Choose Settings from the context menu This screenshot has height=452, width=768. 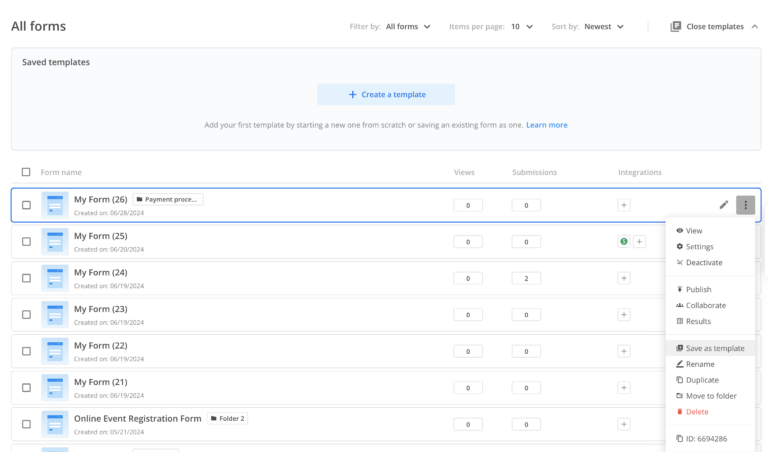point(710,247)
